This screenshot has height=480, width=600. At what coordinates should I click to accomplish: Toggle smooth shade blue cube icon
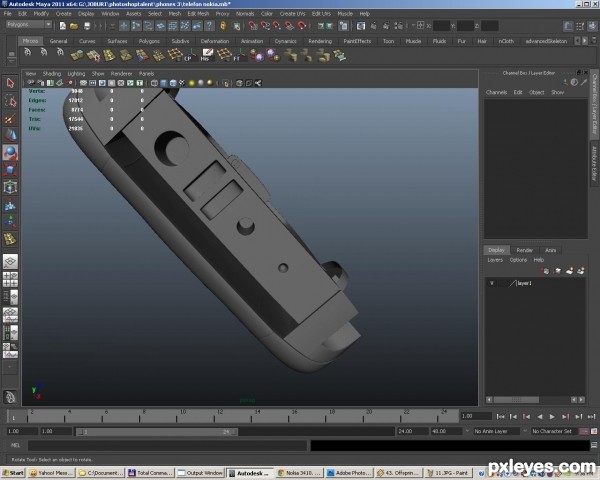click(x=164, y=83)
